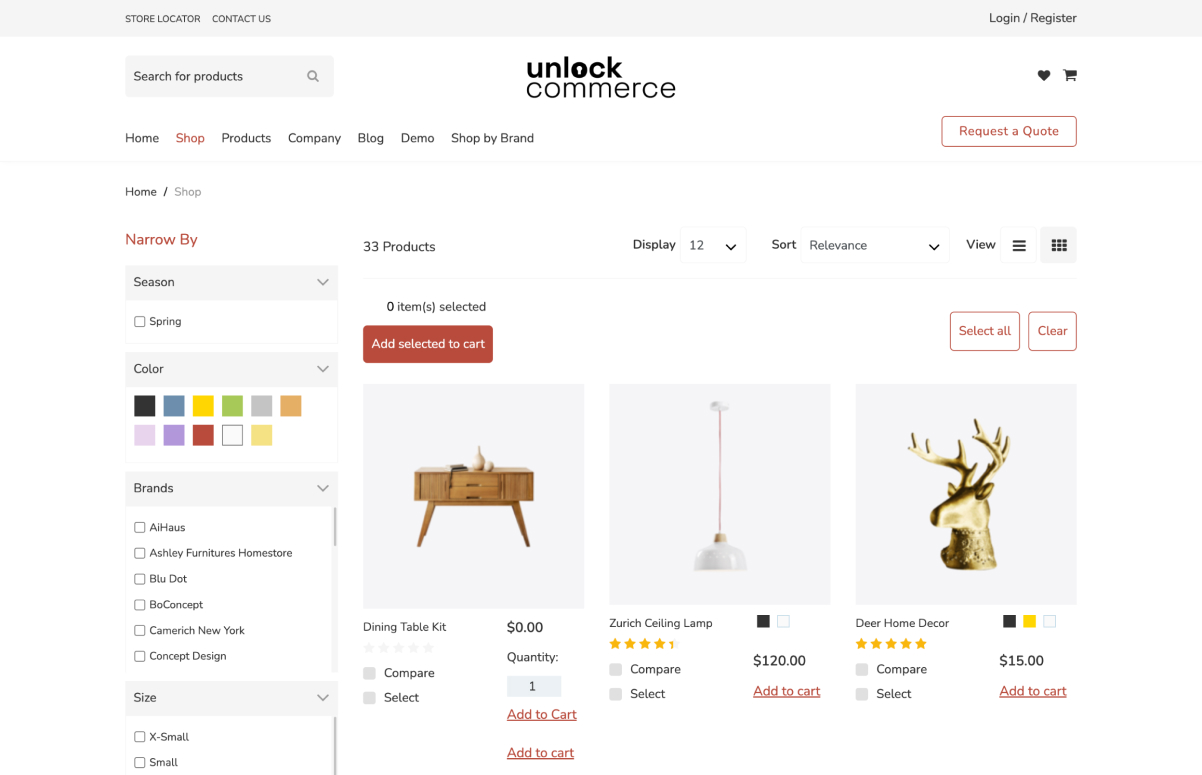Tick Compare for Zurich Ceiling Lamp

click(615, 670)
